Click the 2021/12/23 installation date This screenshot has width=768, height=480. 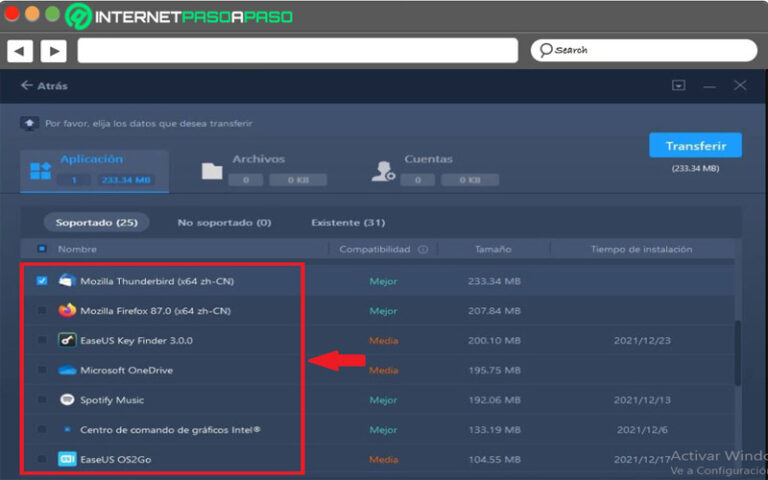click(642, 340)
